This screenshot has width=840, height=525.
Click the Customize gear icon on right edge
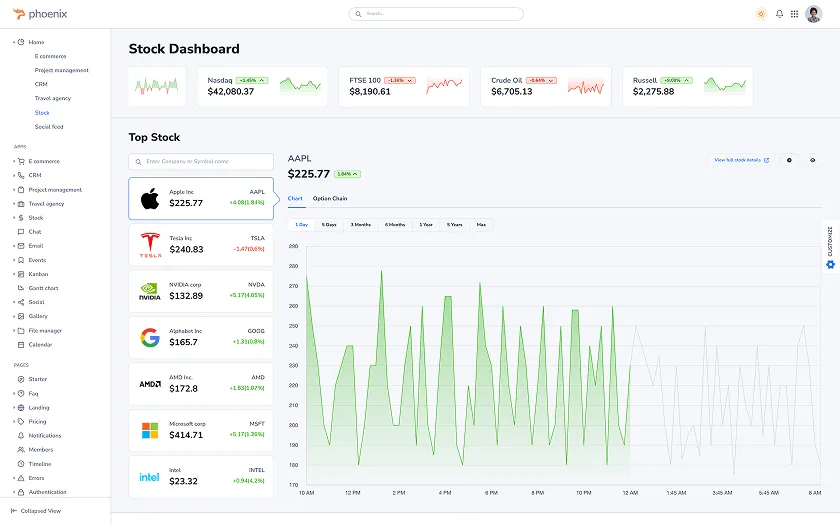point(830,265)
